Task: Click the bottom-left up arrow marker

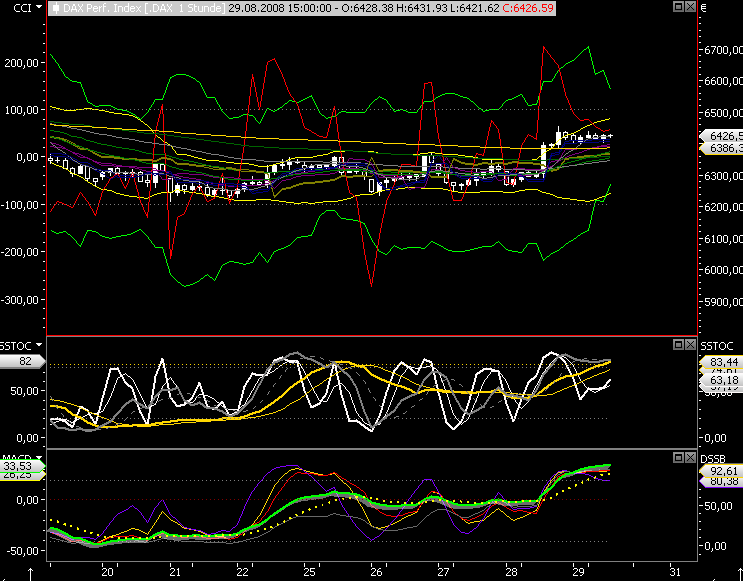Action: pos(31,572)
